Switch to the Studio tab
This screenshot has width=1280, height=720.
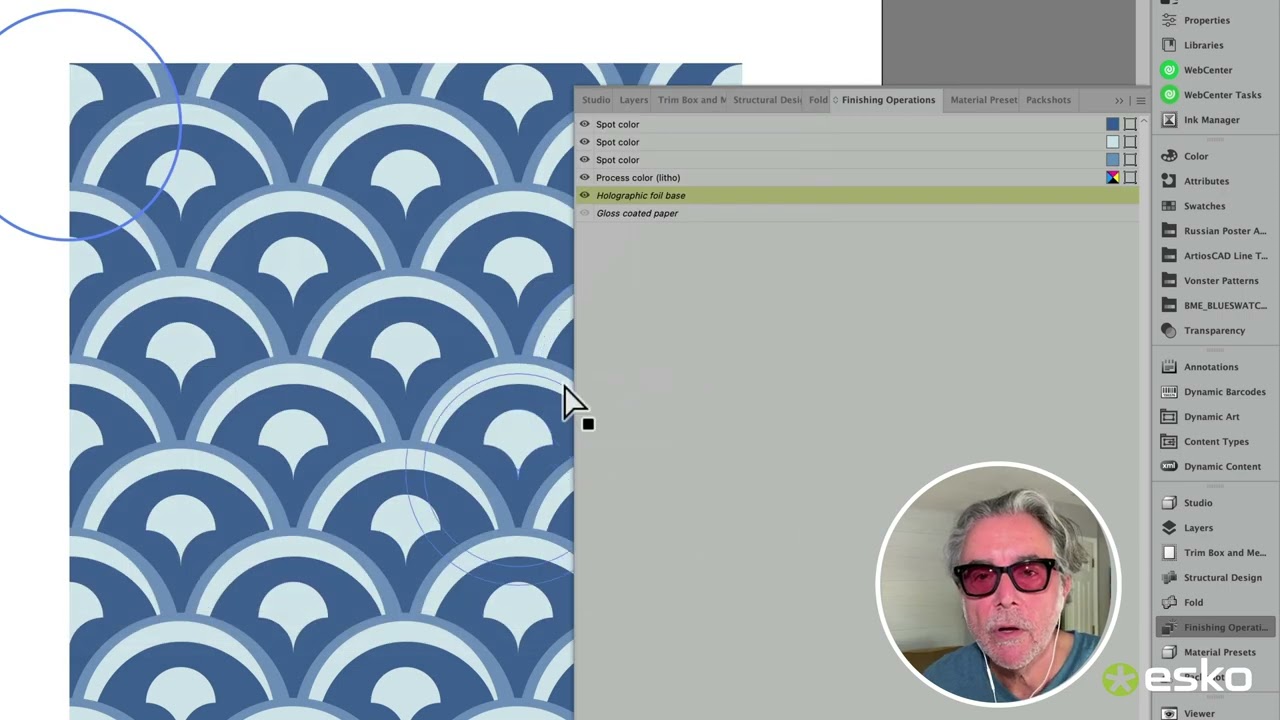[596, 100]
